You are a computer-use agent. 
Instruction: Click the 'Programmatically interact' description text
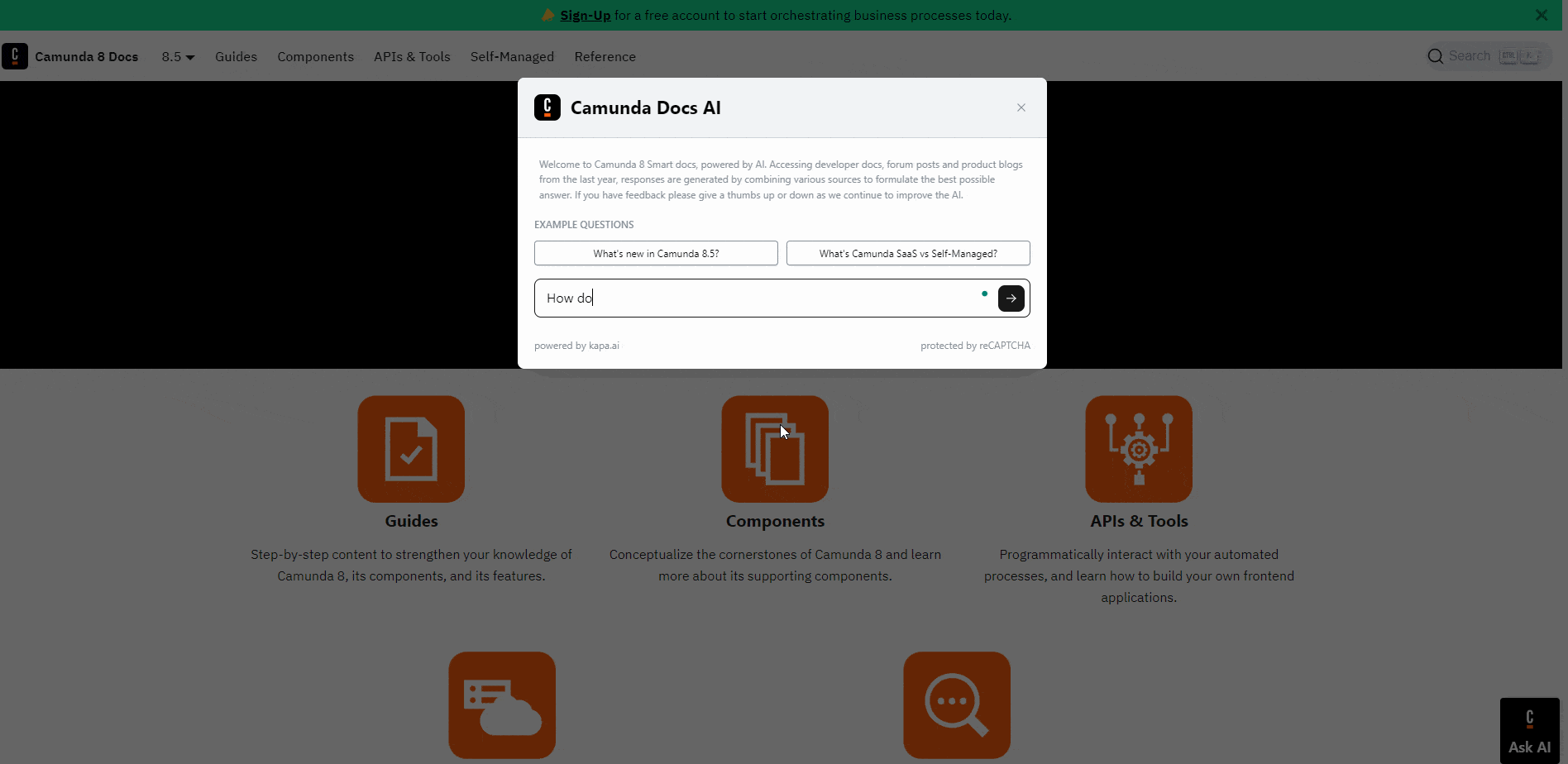1139,576
